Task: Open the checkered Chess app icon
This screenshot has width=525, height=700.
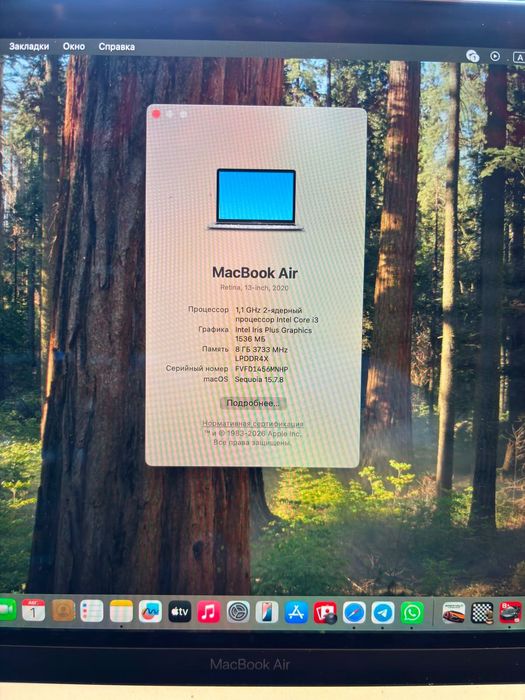Action: tap(482, 612)
